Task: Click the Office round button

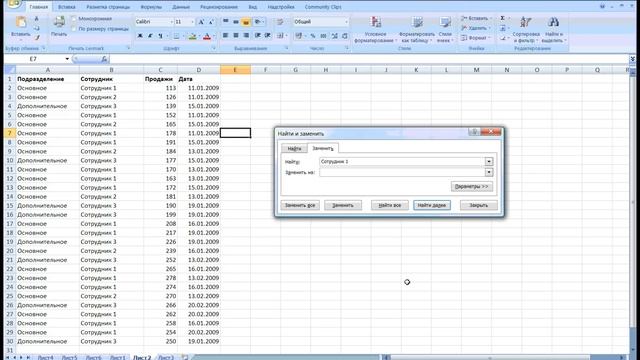Action: [13, 3]
